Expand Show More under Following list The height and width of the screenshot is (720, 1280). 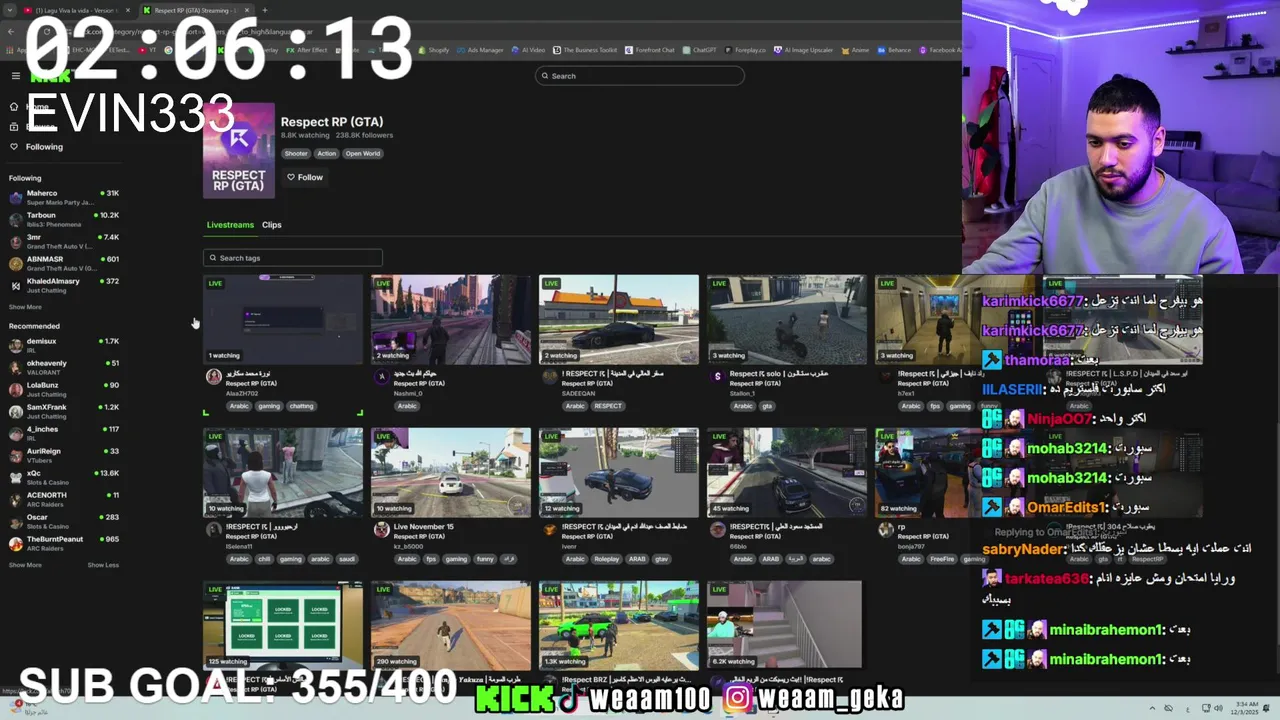click(x=25, y=307)
